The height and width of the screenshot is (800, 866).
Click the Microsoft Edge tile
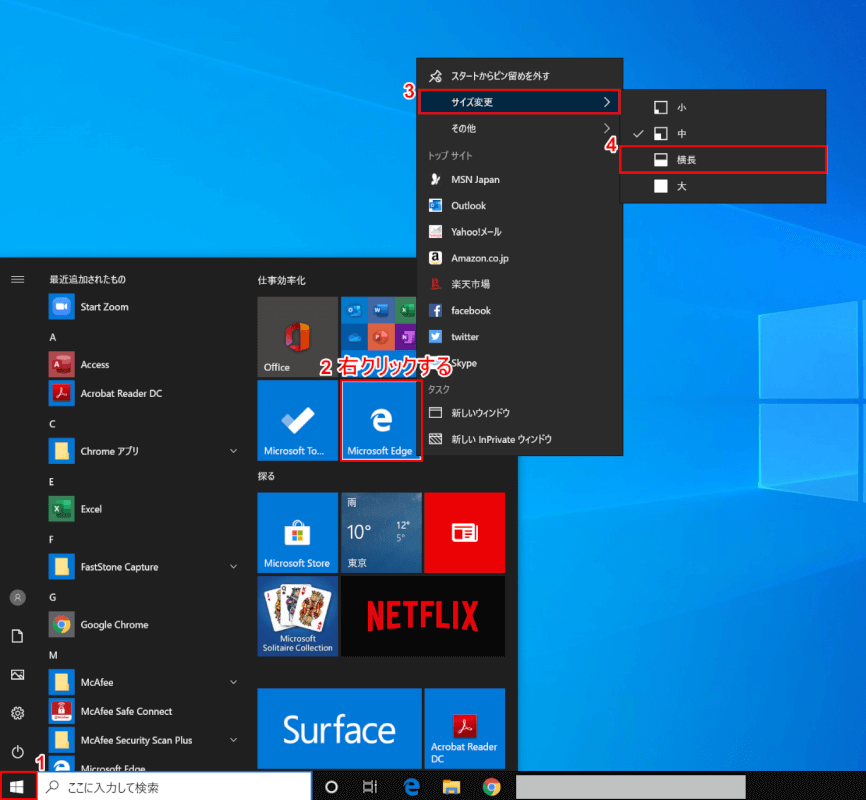(x=381, y=420)
